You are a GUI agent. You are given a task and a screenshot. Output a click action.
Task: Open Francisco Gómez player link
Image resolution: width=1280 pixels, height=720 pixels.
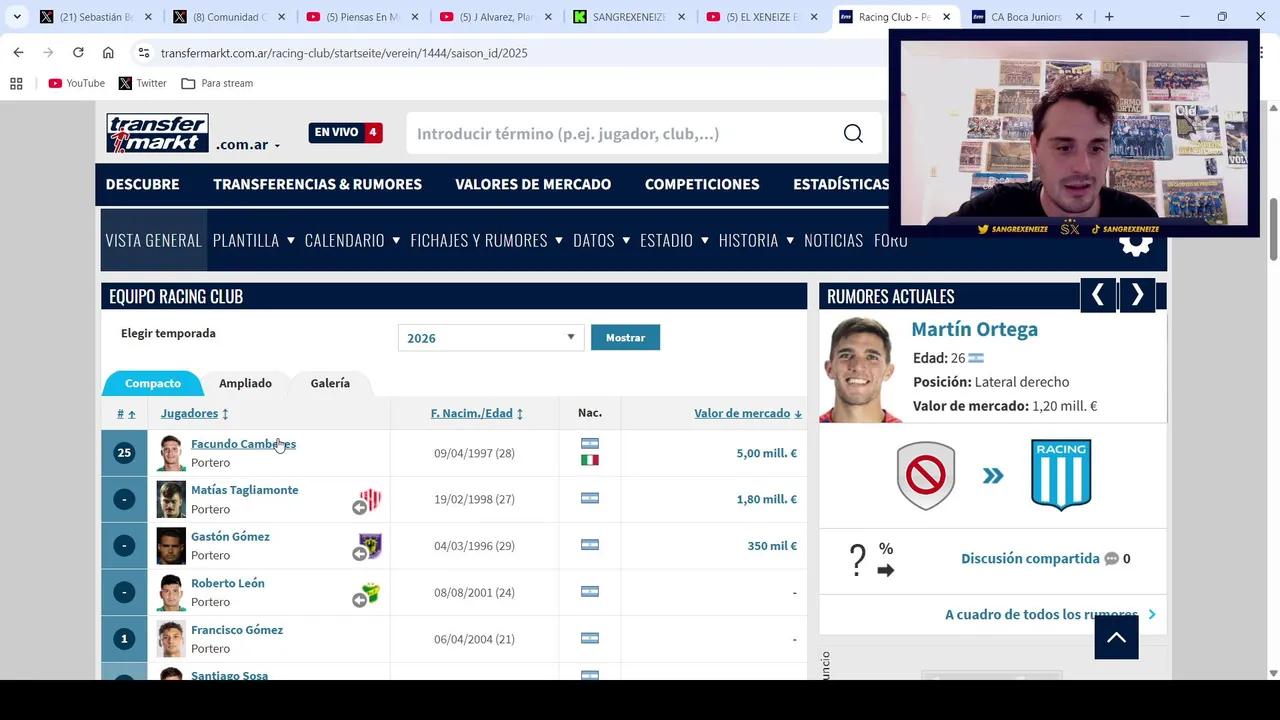[x=237, y=629]
